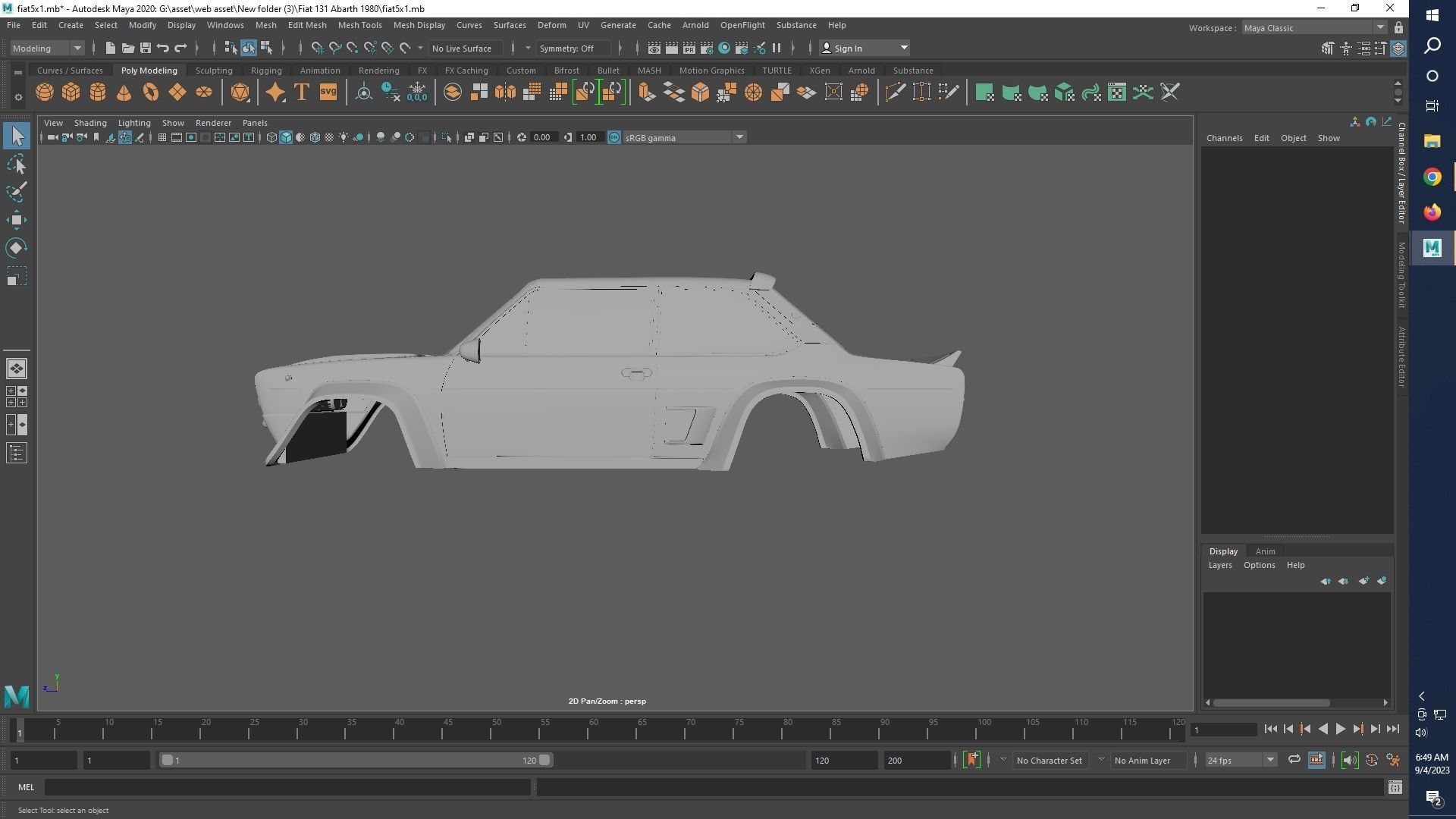The height and width of the screenshot is (819, 1456).
Task: Create a polygon cone from the shelf
Action: pos(124,93)
